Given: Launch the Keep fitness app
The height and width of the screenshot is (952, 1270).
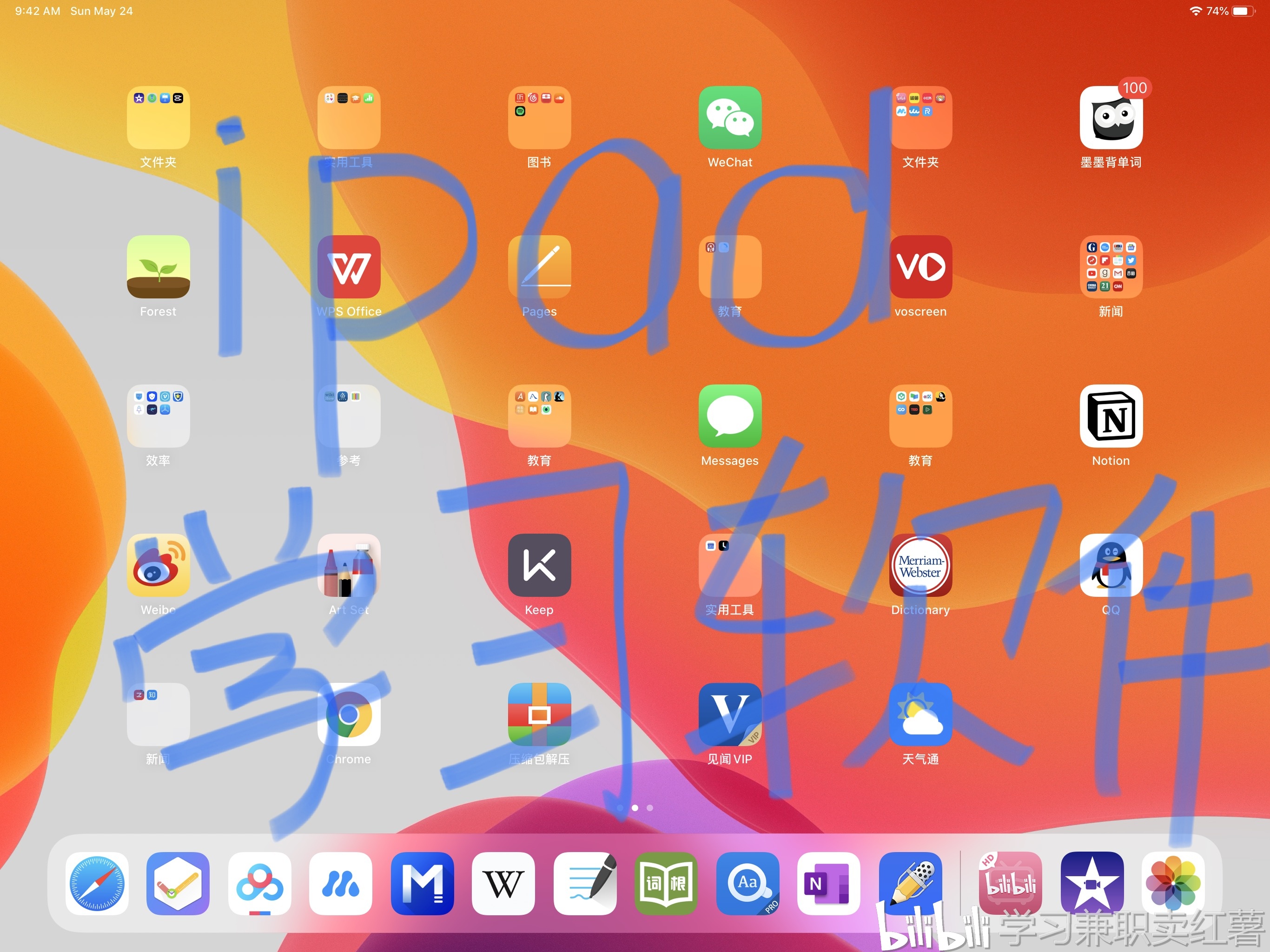Looking at the screenshot, I should (x=539, y=566).
